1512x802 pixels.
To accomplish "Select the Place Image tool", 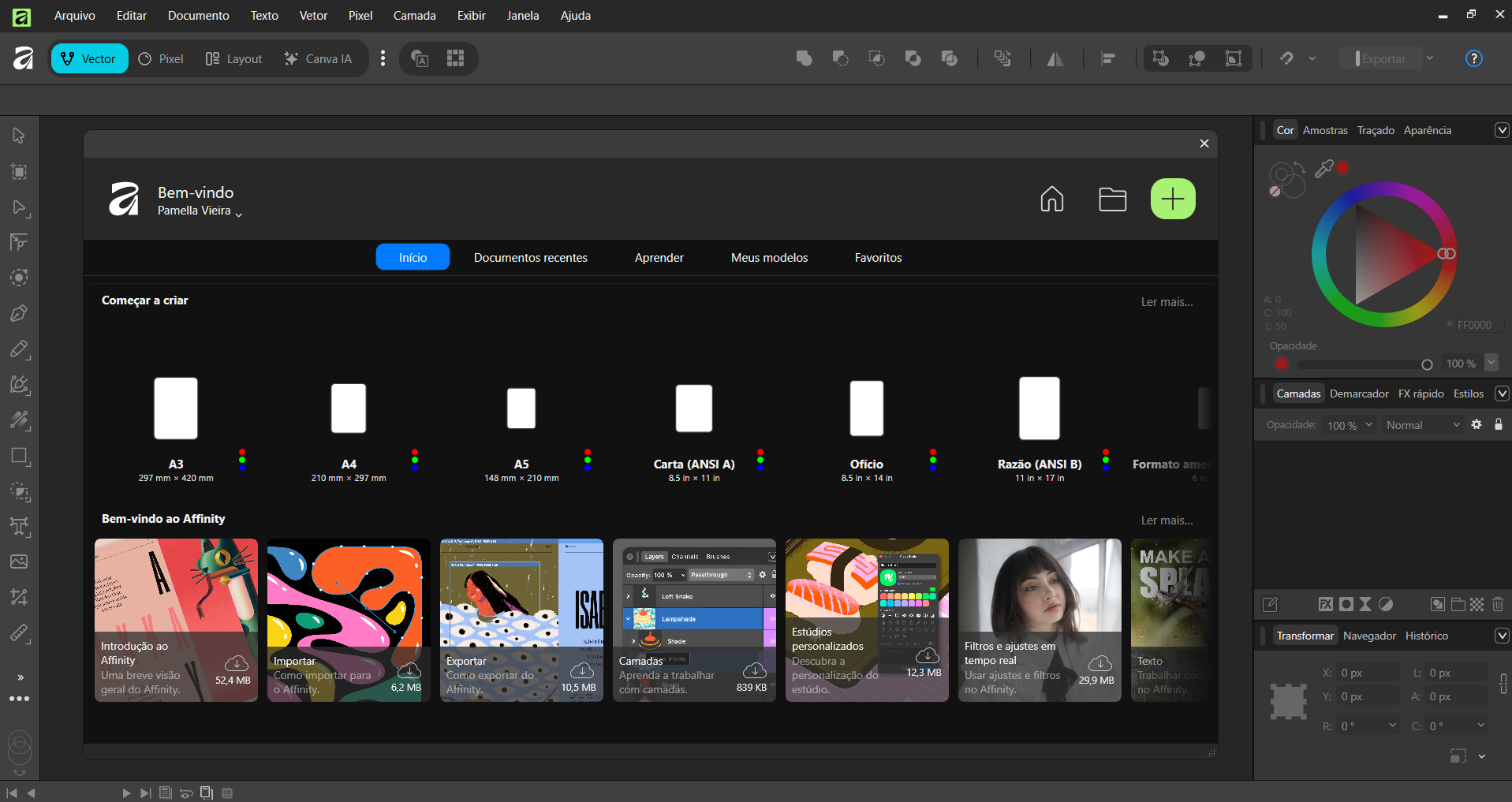I will (x=19, y=561).
